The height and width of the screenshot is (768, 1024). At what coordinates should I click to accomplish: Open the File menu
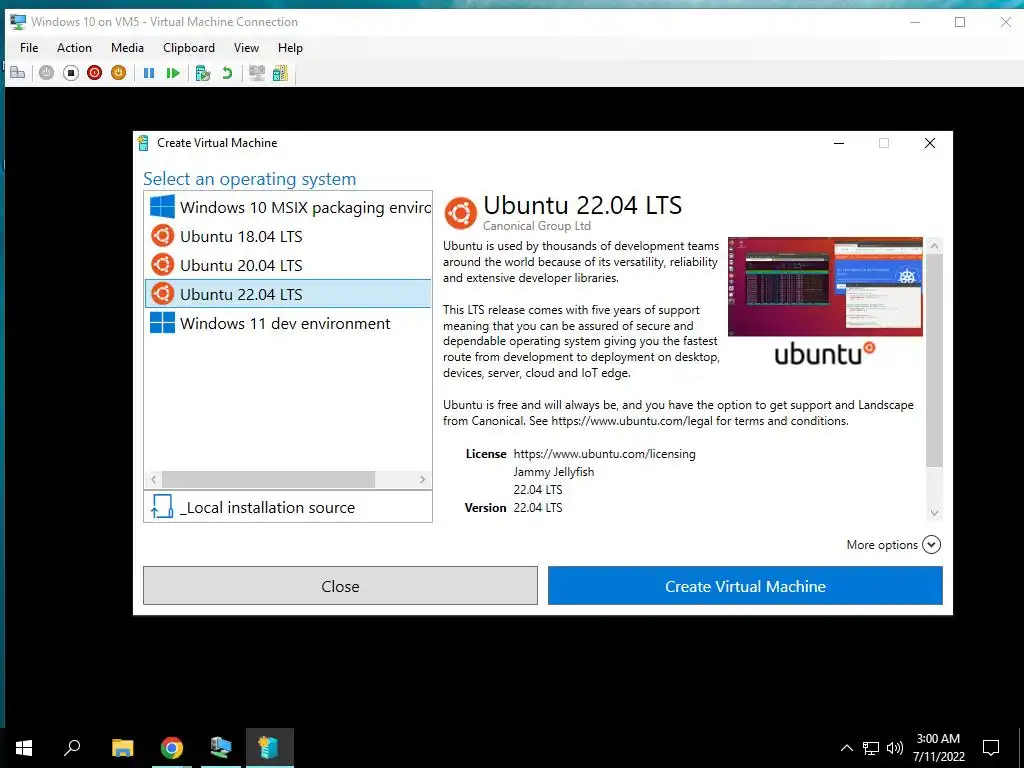point(29,48)
